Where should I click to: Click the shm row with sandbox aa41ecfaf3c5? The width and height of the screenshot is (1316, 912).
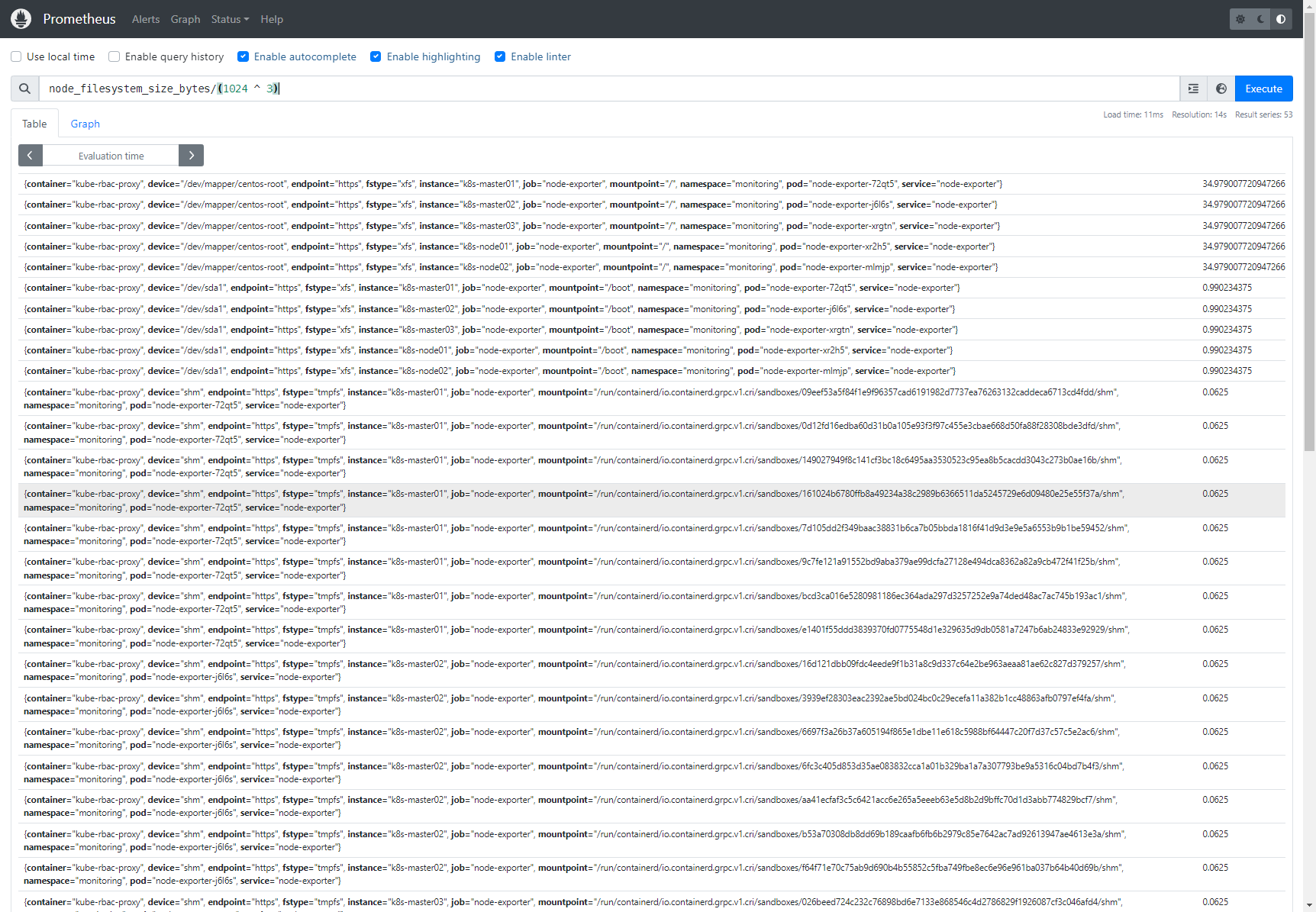point(652,806)
